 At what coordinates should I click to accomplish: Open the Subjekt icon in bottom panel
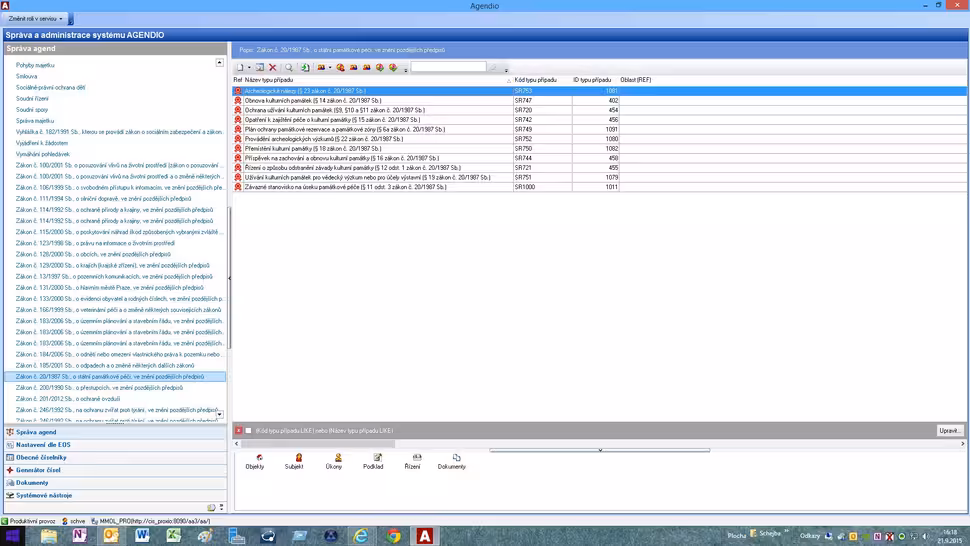pyautogui.click(x=294, y=461)
